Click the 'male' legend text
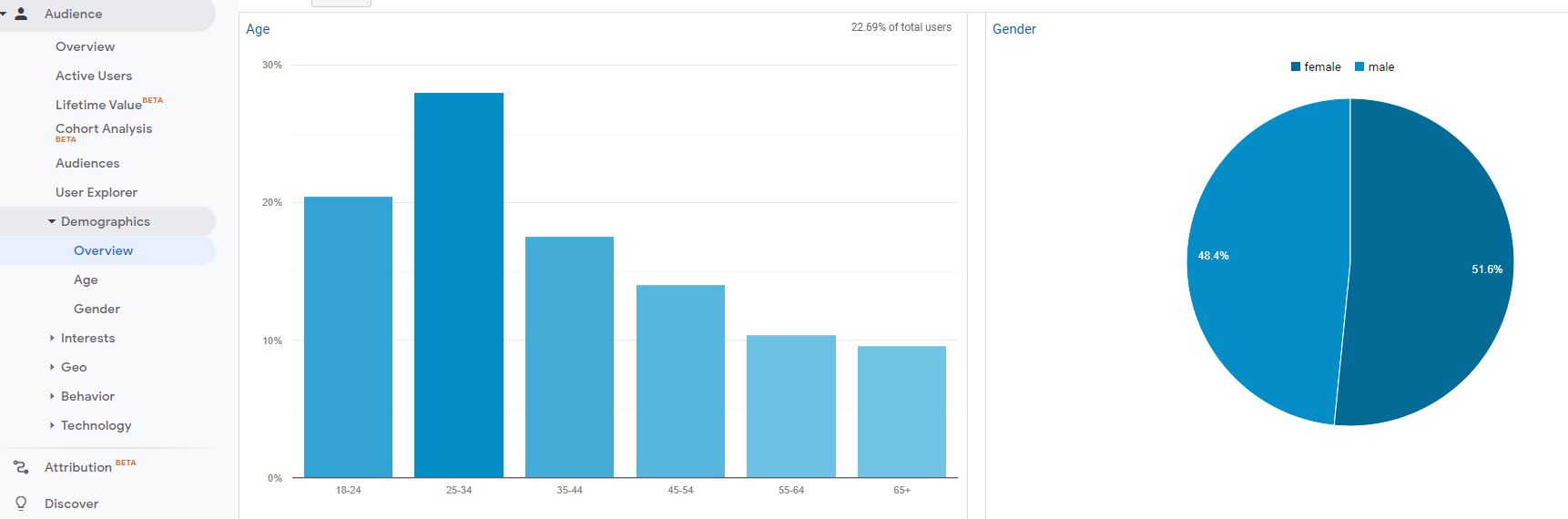The width and height of the screenshot is (1568, 519). (1381, 66)
